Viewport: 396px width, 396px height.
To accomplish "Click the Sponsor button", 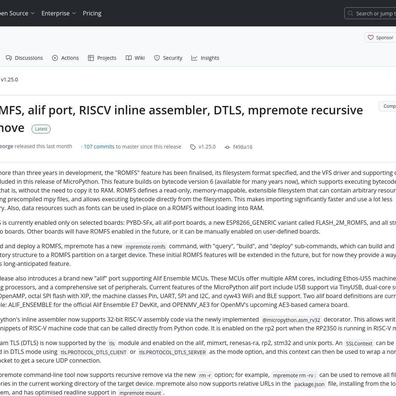I will pos(380,37).
